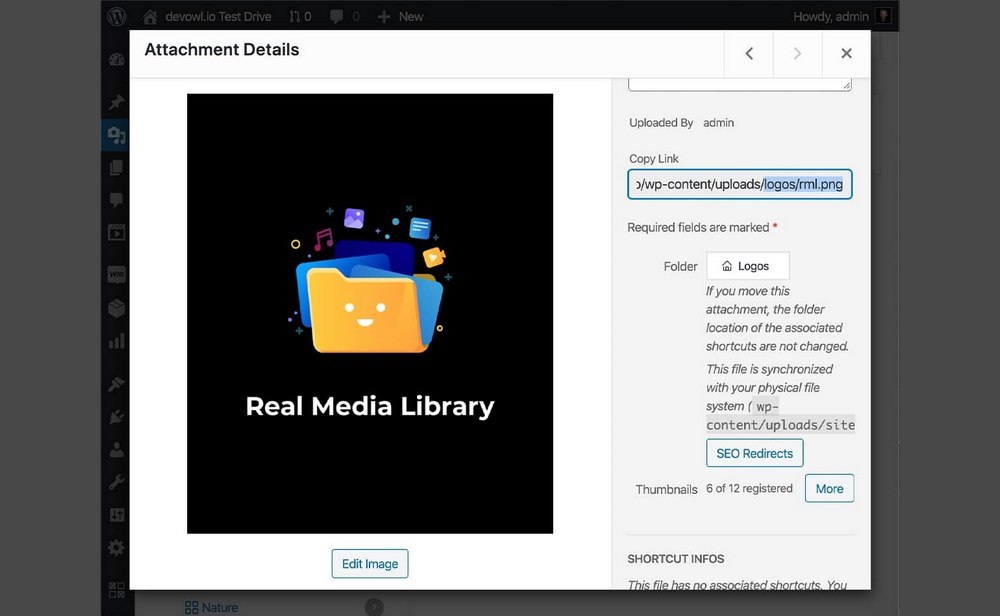The height and width of the screenshot is (616, 1000).
Task: Select the Nature folder behind the dialog
Action: (211, 608)
